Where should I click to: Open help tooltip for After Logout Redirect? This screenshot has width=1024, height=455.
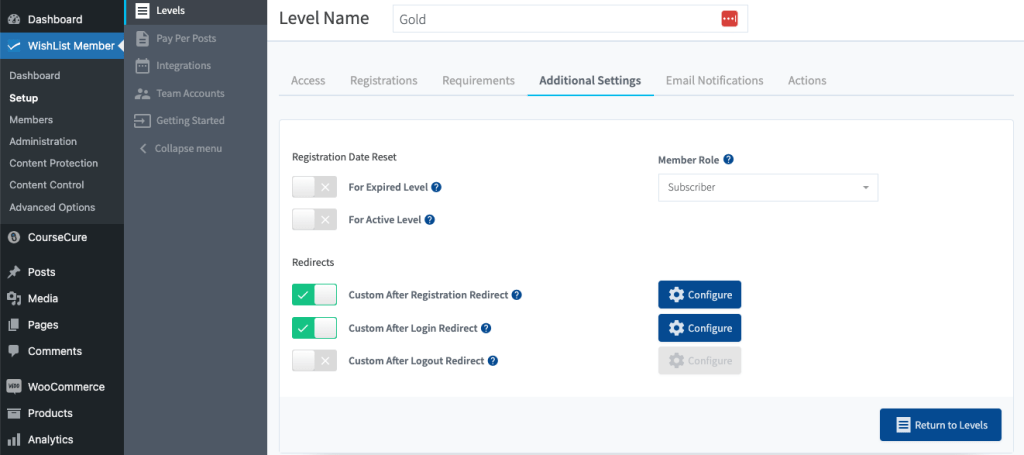click(x=493, y=361)
